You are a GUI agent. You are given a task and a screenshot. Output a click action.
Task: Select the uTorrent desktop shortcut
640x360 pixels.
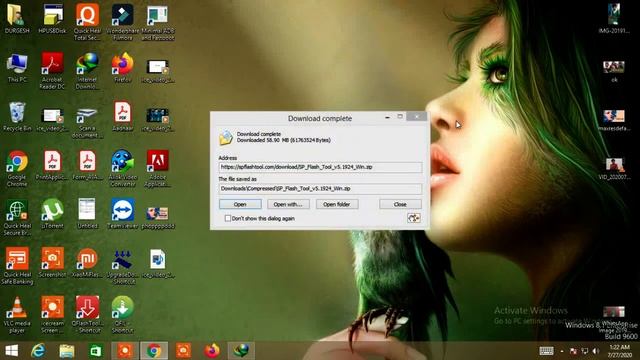[52, 211]
